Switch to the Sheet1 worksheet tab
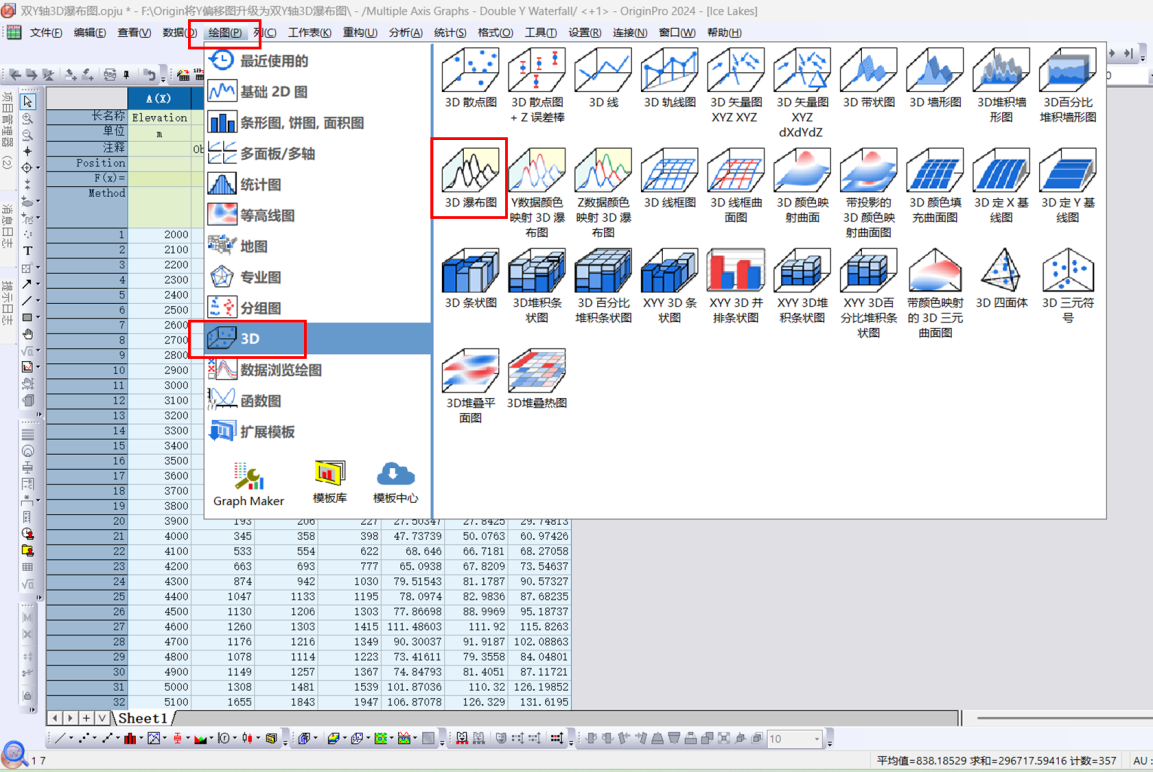 click(142, 718)
